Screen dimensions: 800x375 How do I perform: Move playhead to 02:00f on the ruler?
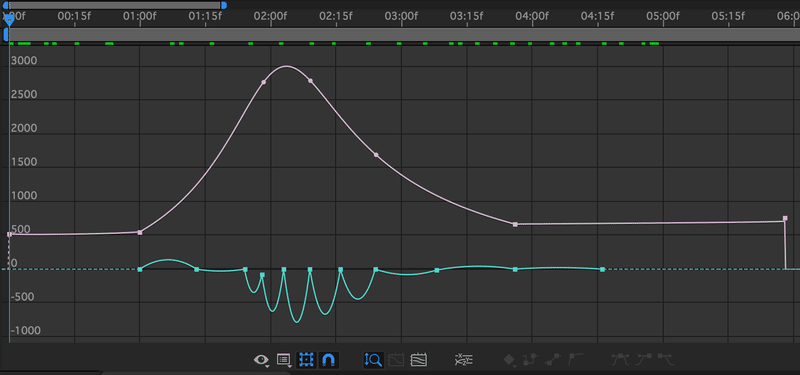pos(270,16)
